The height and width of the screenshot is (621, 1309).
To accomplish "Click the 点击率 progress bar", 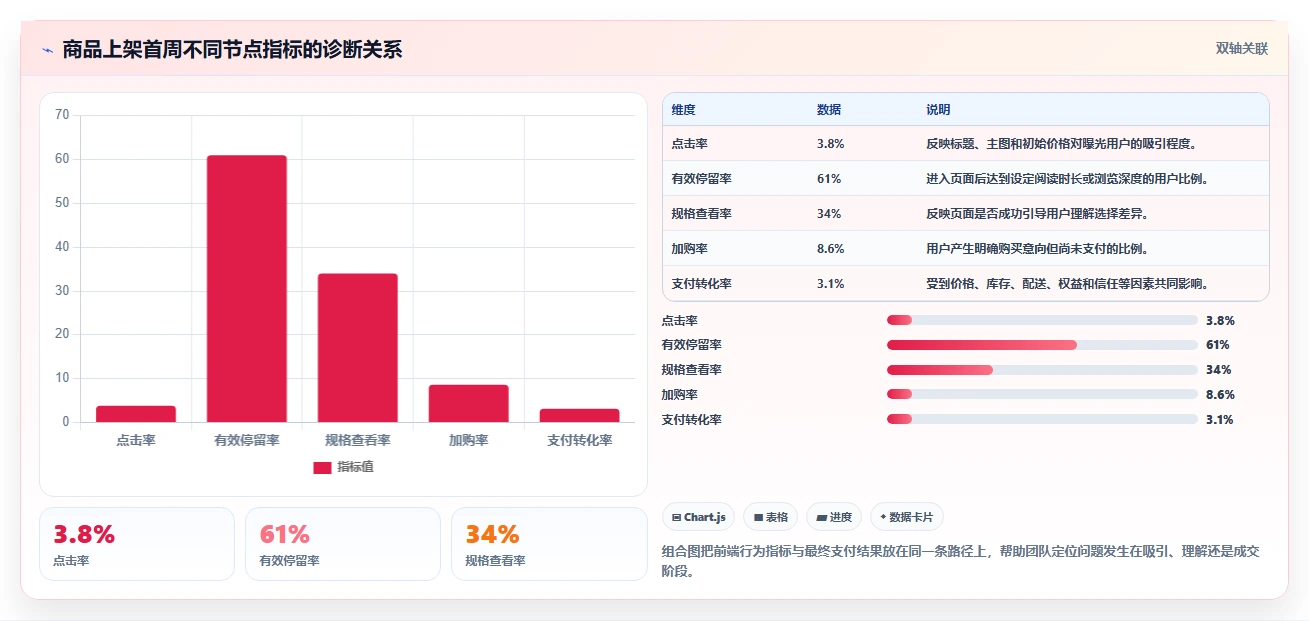I will 1042,320.
